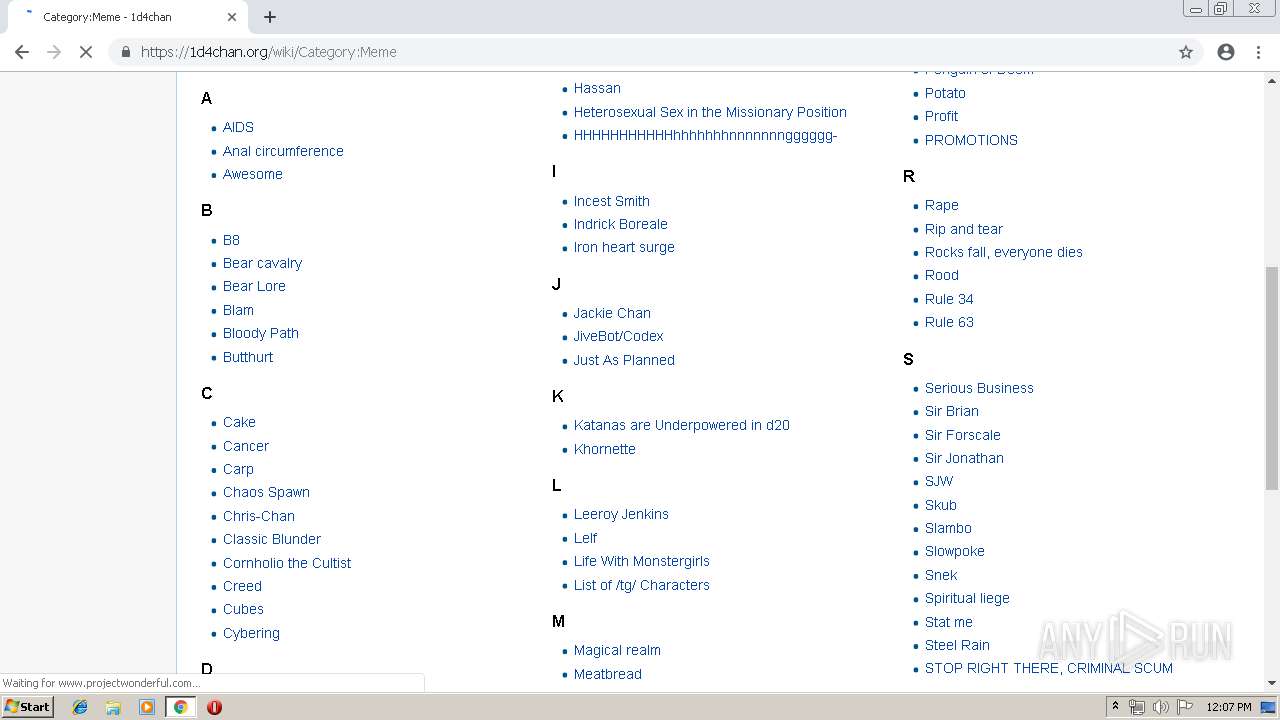Open the Potato link
The image size is (1280, 720).
945,93
